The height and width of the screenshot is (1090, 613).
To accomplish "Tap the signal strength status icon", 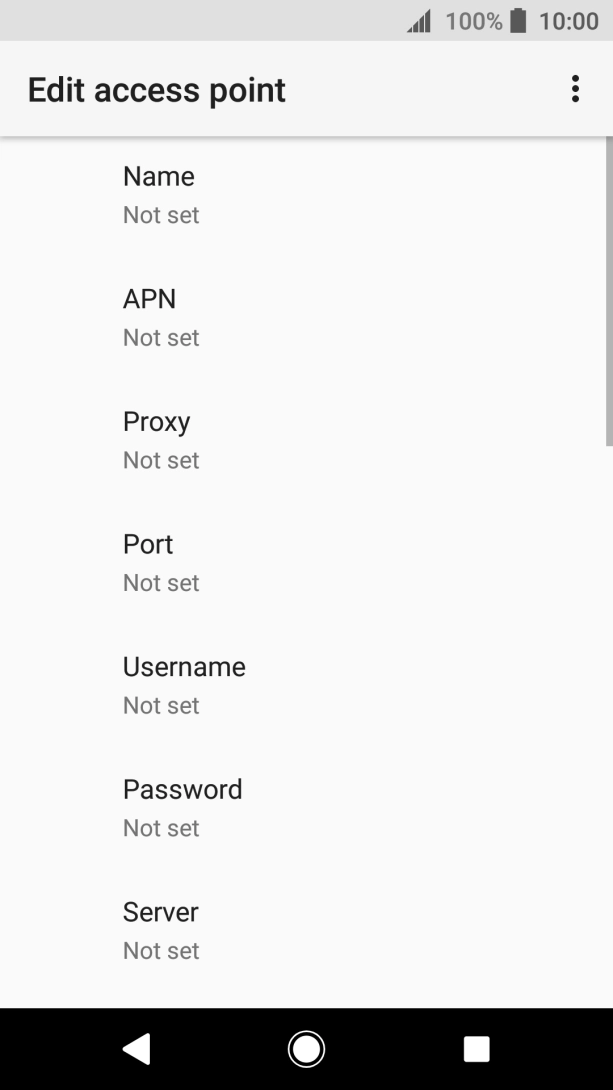I will tap(419, 21).
